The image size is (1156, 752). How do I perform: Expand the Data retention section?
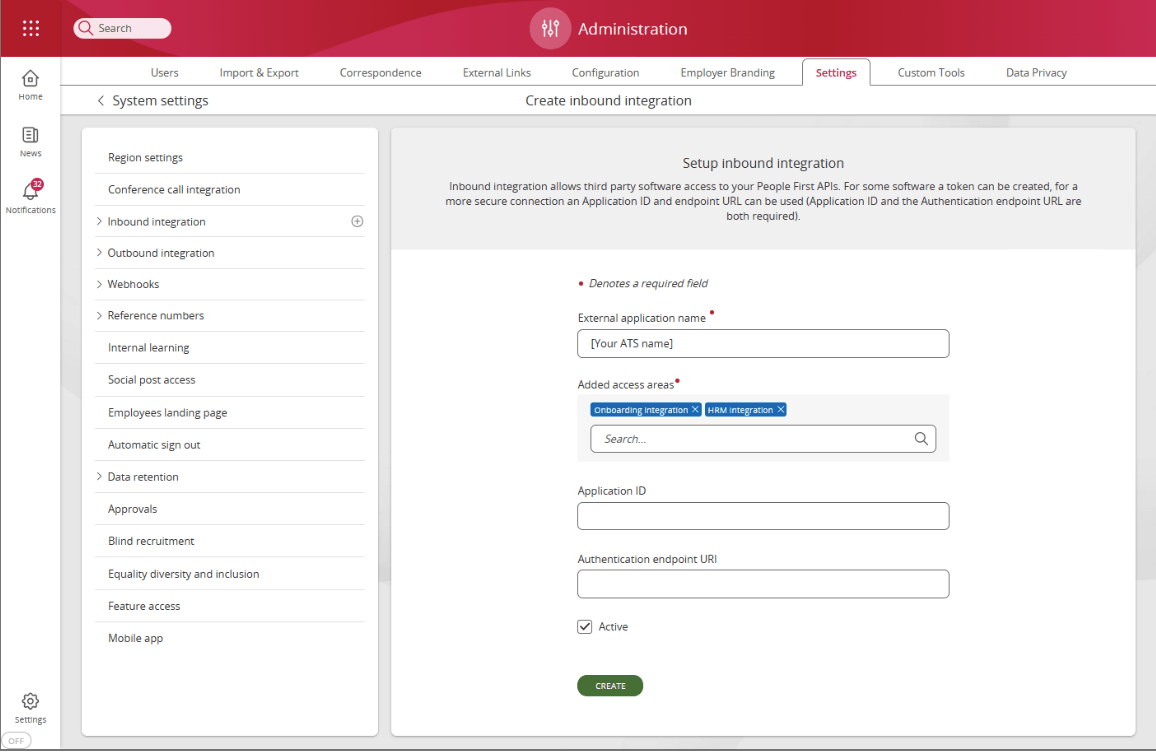click(100, 477)
